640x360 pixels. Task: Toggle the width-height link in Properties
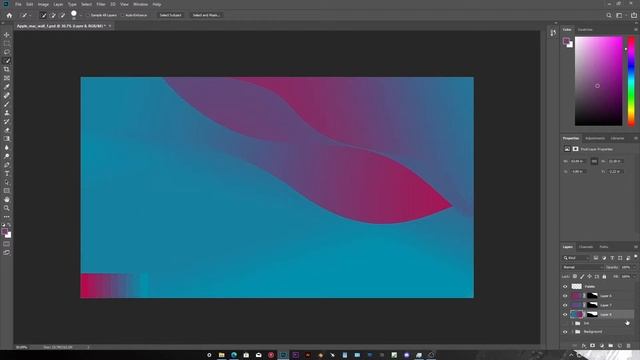pos(594,161)
